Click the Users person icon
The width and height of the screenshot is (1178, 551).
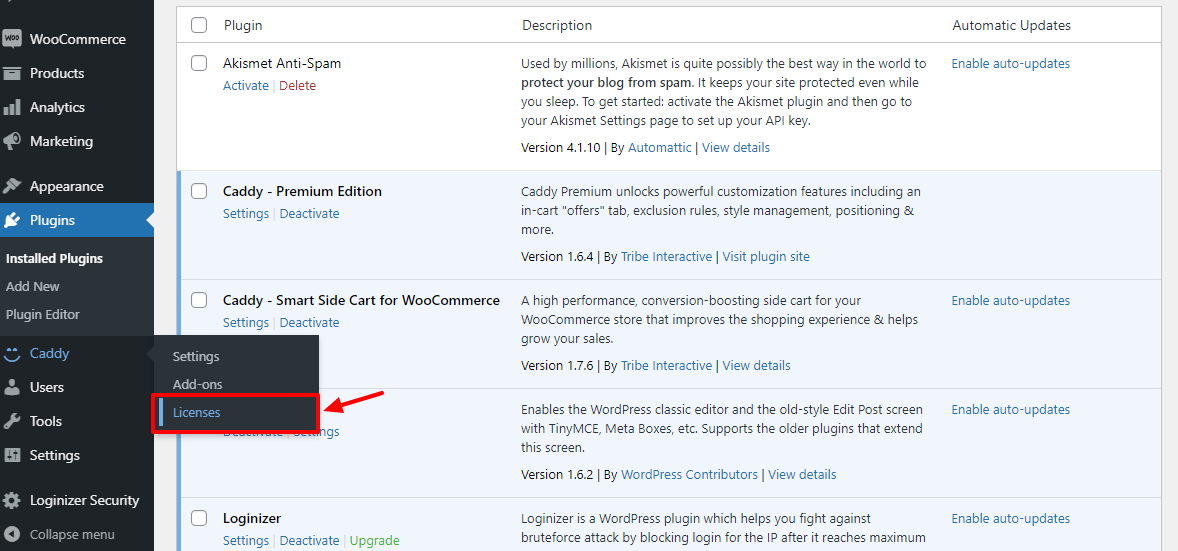(x=12, y=387)
